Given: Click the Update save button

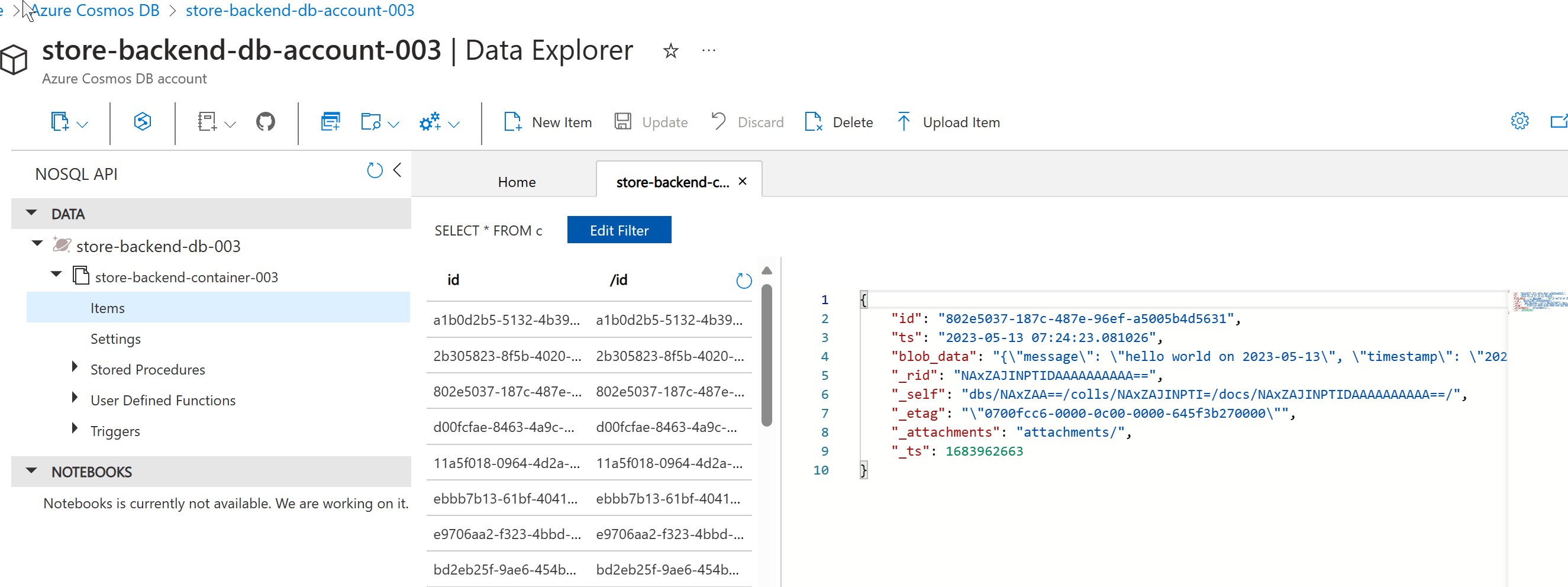Looking at the screenshot, I should 651,122.
